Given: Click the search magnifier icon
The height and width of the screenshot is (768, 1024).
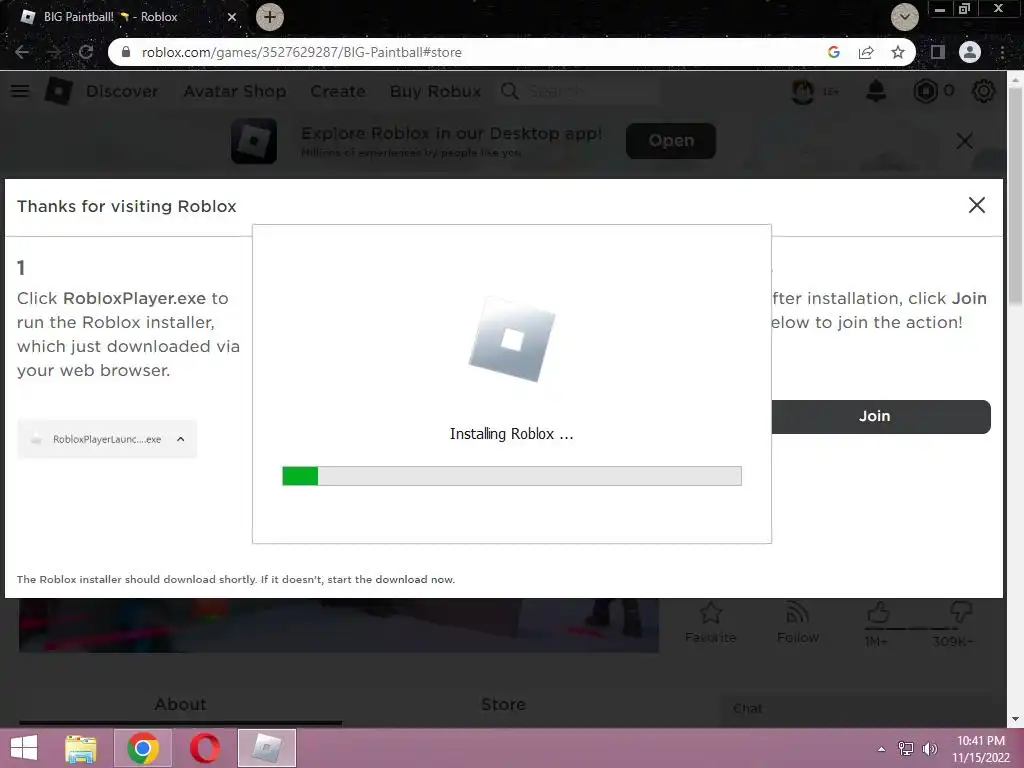Looking at the screenshot, I should click(x=509, y=91).
